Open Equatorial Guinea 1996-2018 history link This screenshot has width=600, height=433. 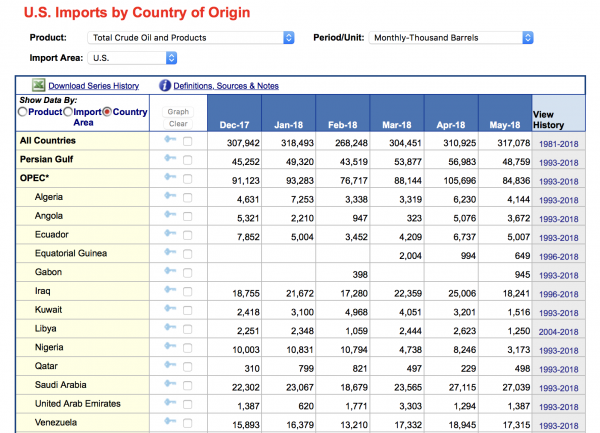558,257
